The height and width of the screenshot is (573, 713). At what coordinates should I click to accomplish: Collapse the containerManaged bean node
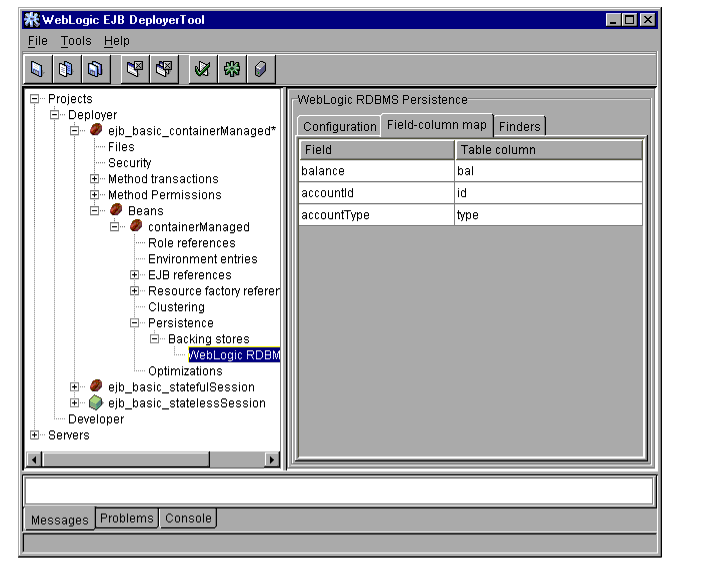tap(115, 226)
